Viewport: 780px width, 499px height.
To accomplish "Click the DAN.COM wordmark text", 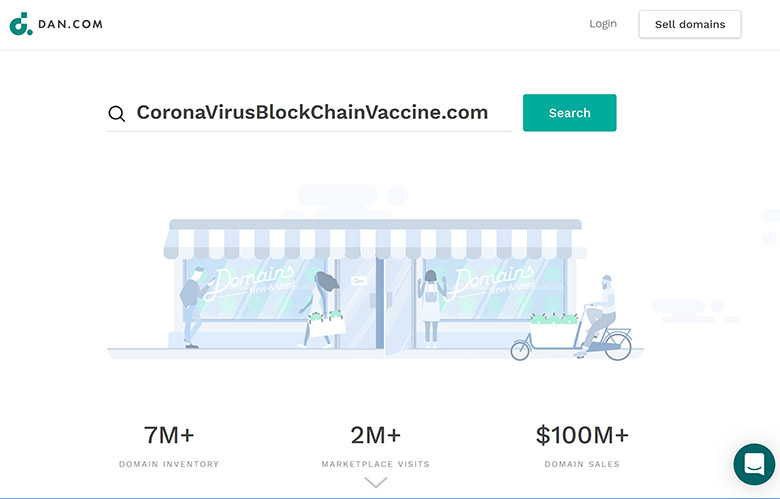I will [x=70, y=24].
